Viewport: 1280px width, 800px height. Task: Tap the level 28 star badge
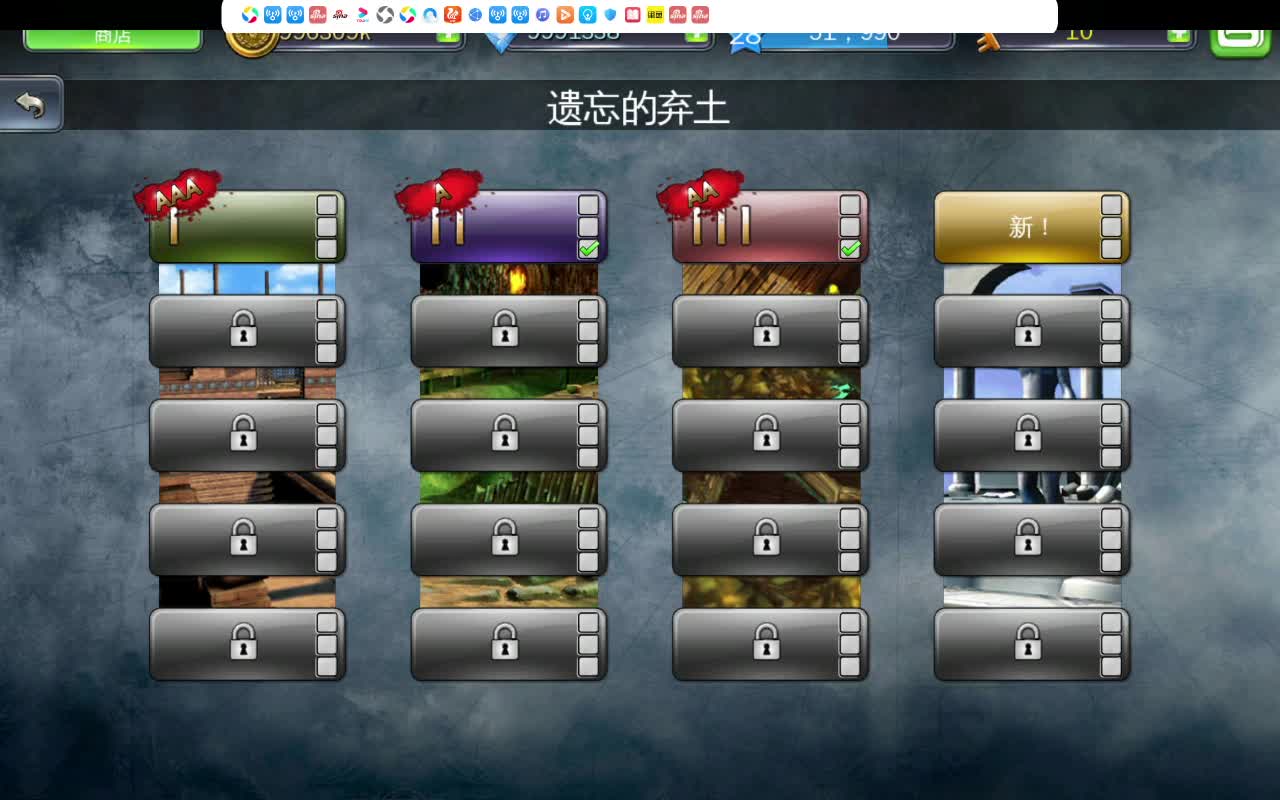pyautogui.click(x=745, y=41)
